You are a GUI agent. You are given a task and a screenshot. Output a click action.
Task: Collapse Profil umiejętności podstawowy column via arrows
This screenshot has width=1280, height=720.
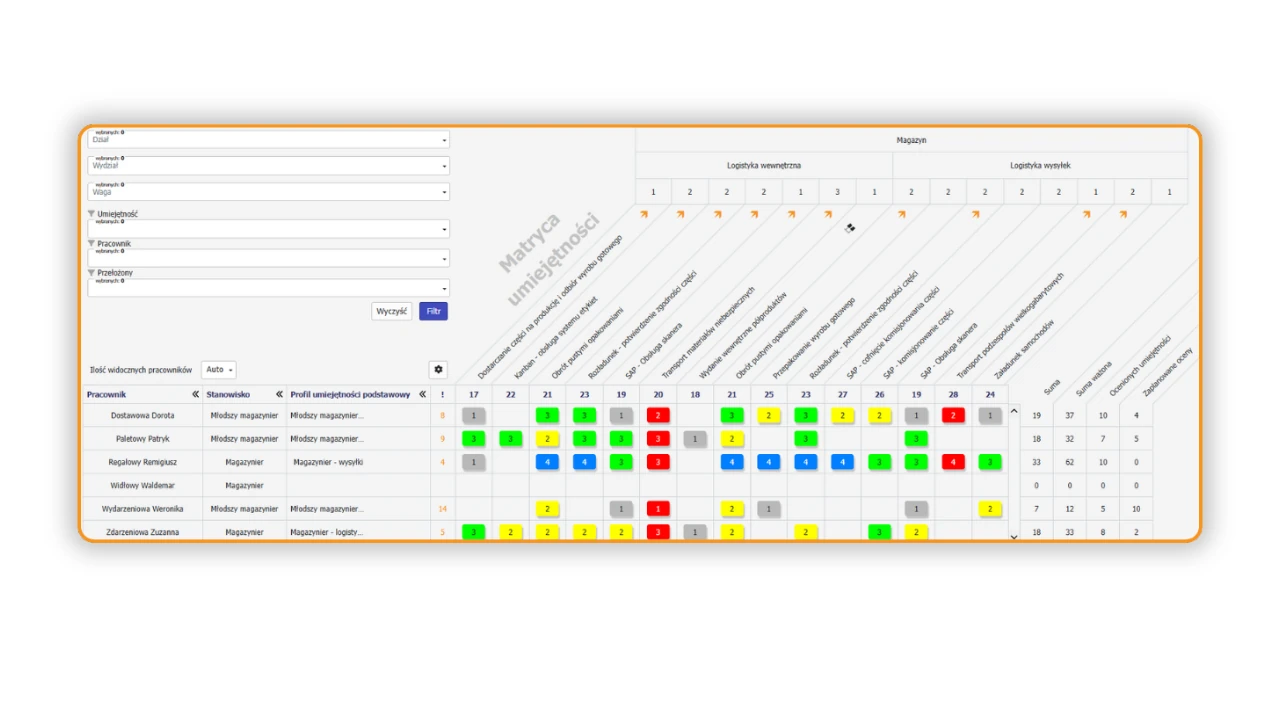click(x=422, y=395)
